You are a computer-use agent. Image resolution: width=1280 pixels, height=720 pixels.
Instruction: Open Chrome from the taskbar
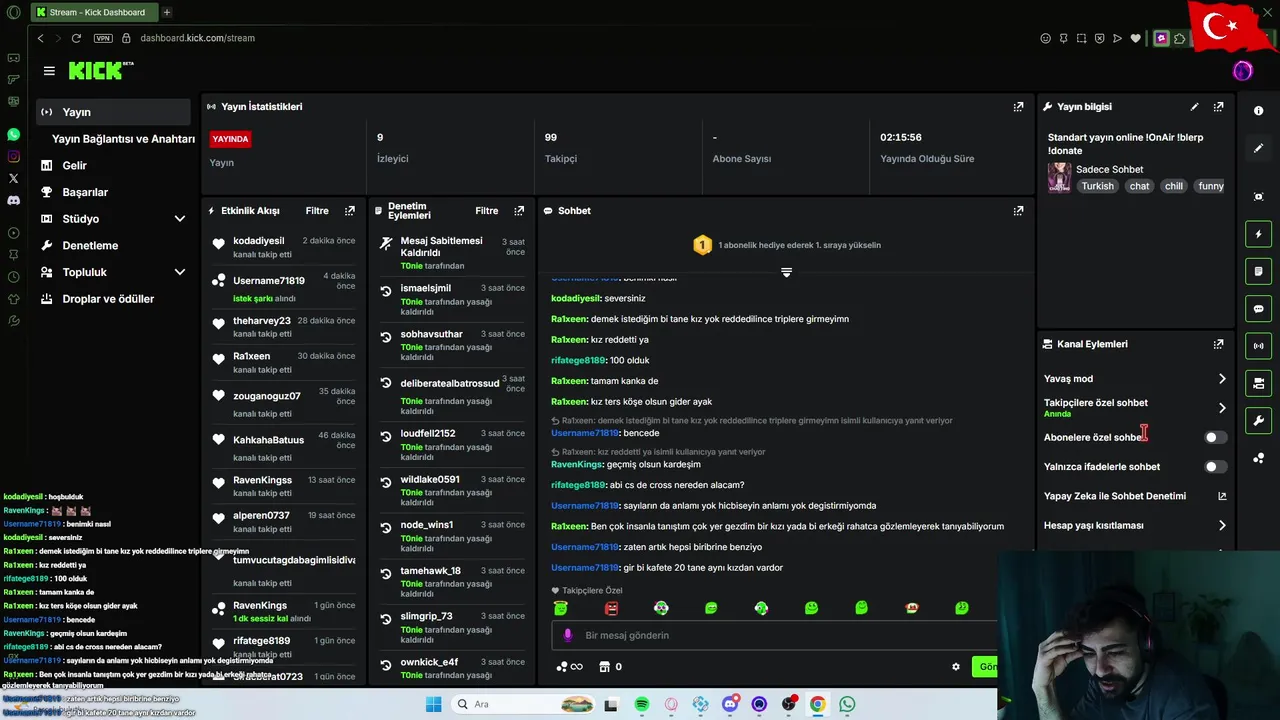click(818, 705)
